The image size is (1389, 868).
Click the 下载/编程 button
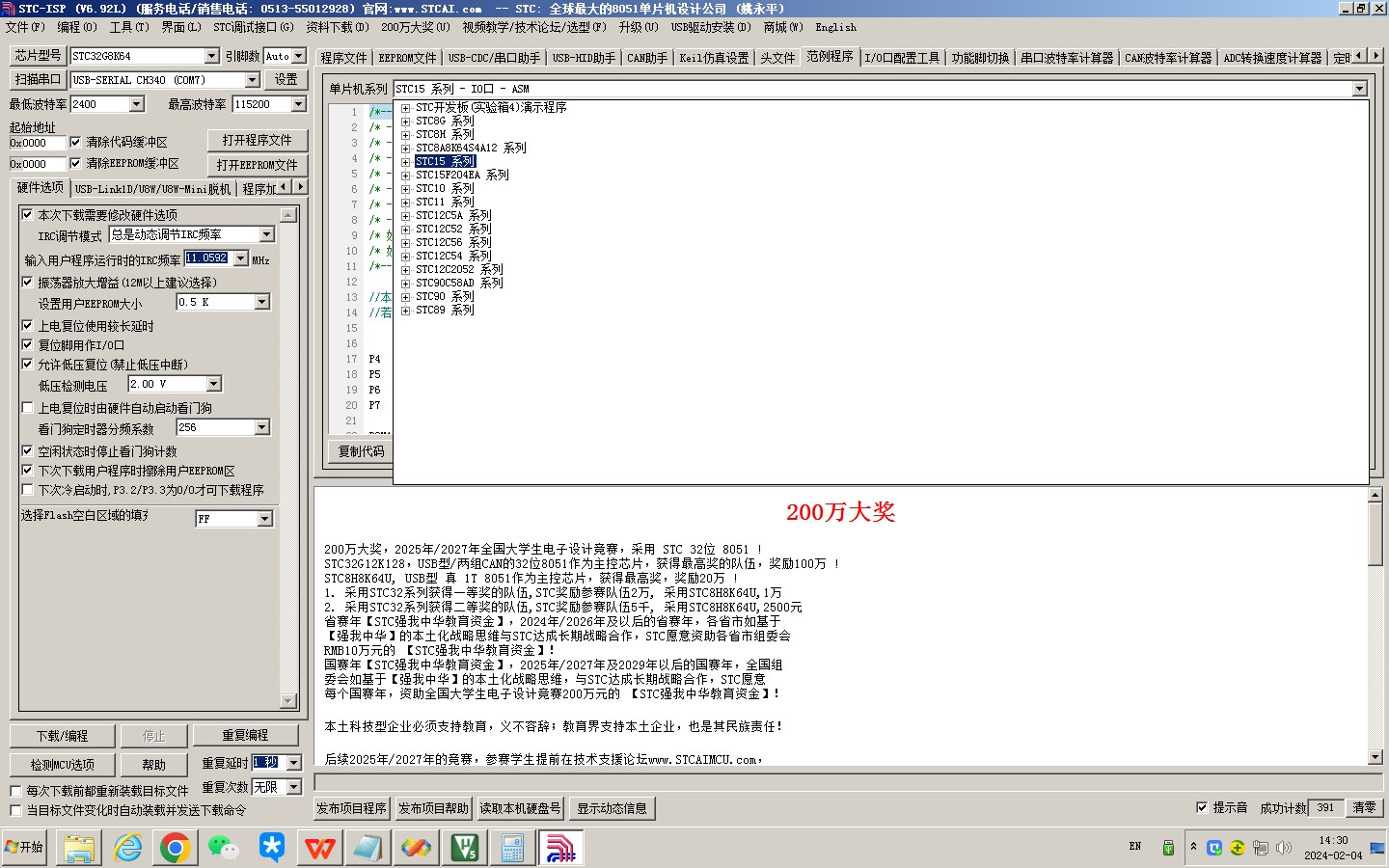pyautogui.click(x=63, y=736)
